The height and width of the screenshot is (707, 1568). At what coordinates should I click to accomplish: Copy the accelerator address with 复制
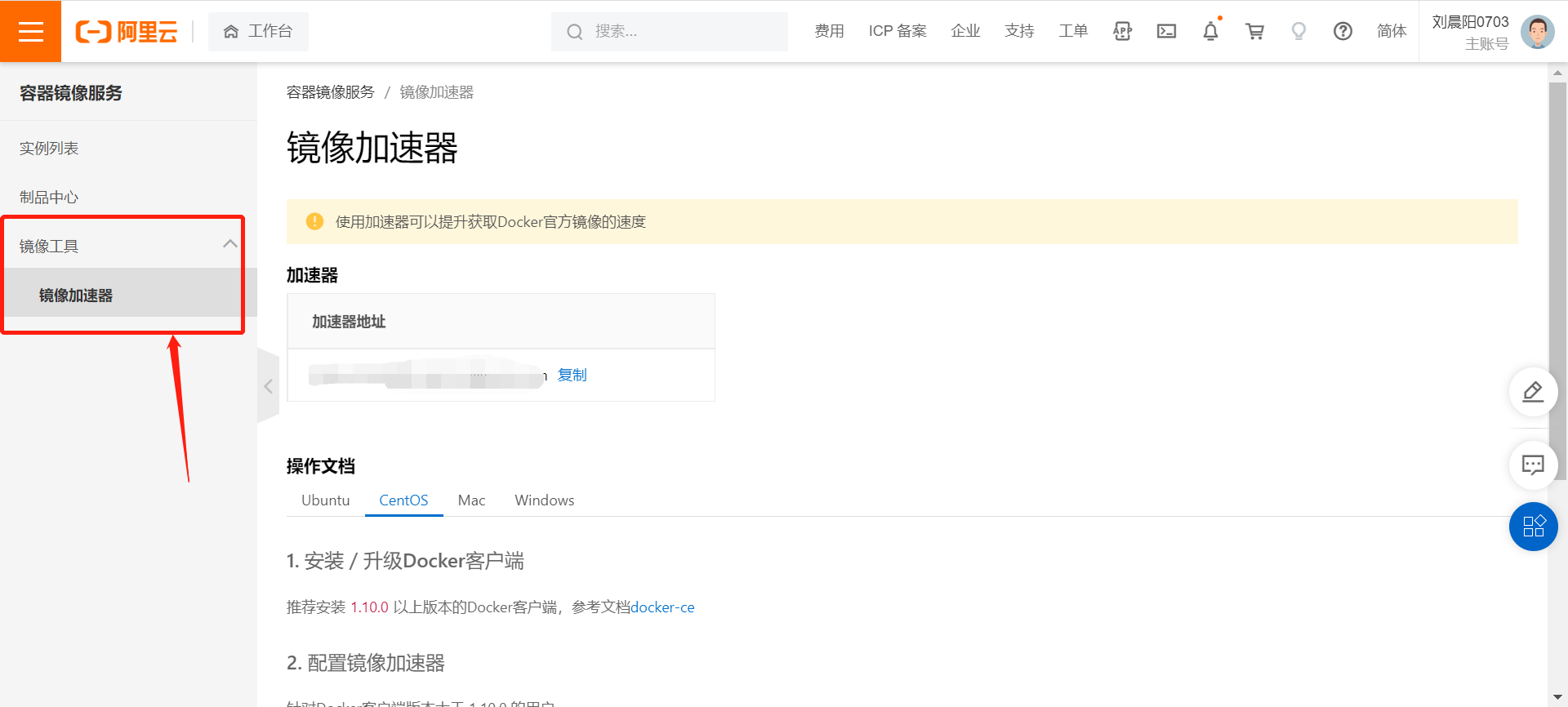tap(572, 375)
